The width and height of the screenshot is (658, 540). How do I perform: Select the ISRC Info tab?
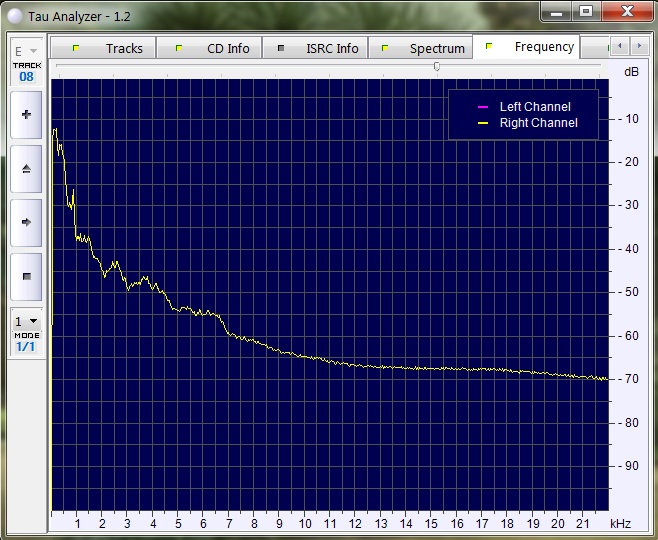click(x=319, y=48)
